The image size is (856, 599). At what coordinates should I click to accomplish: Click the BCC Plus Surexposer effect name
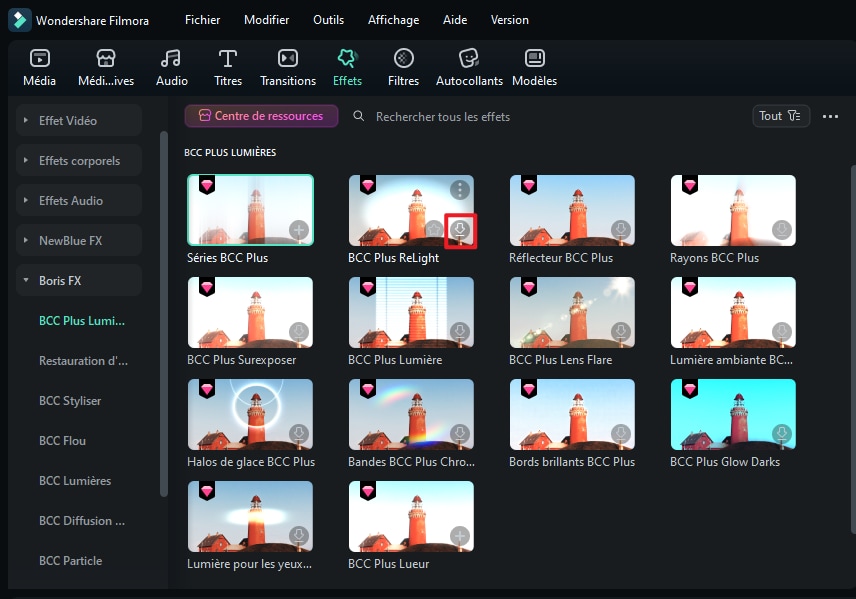[x=241, y=360]
